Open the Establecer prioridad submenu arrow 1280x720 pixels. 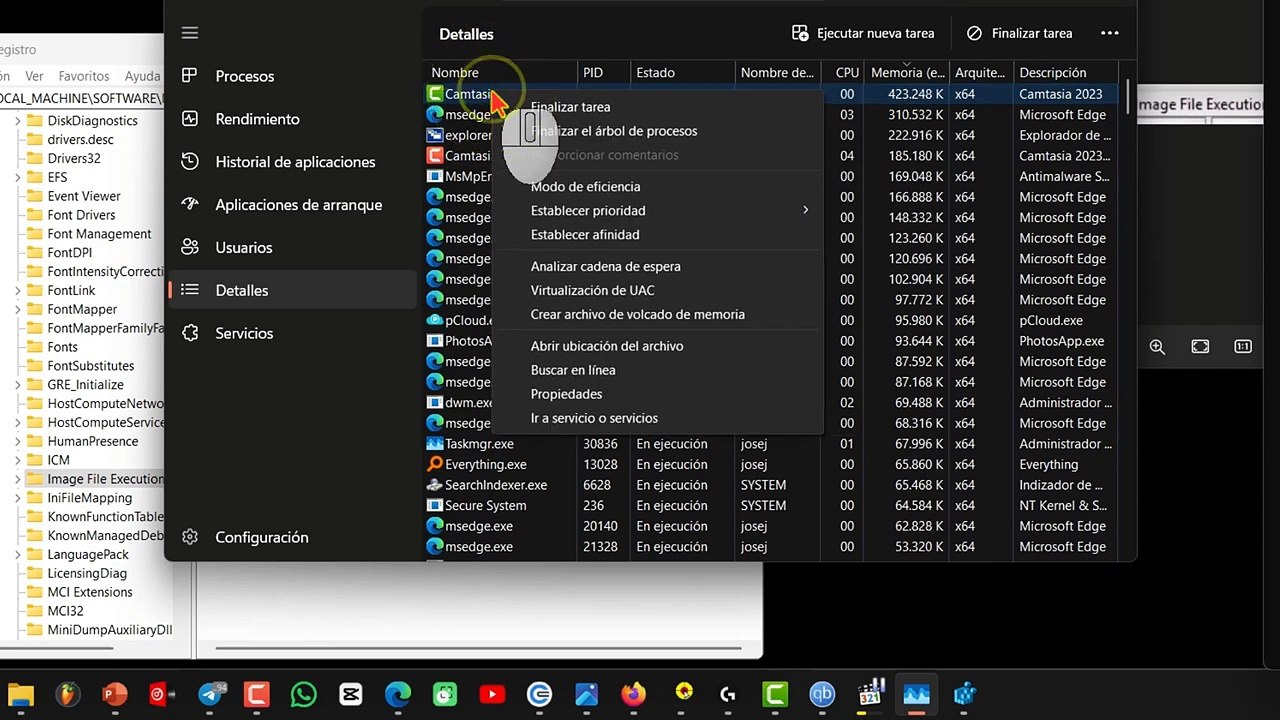point(805,211)
